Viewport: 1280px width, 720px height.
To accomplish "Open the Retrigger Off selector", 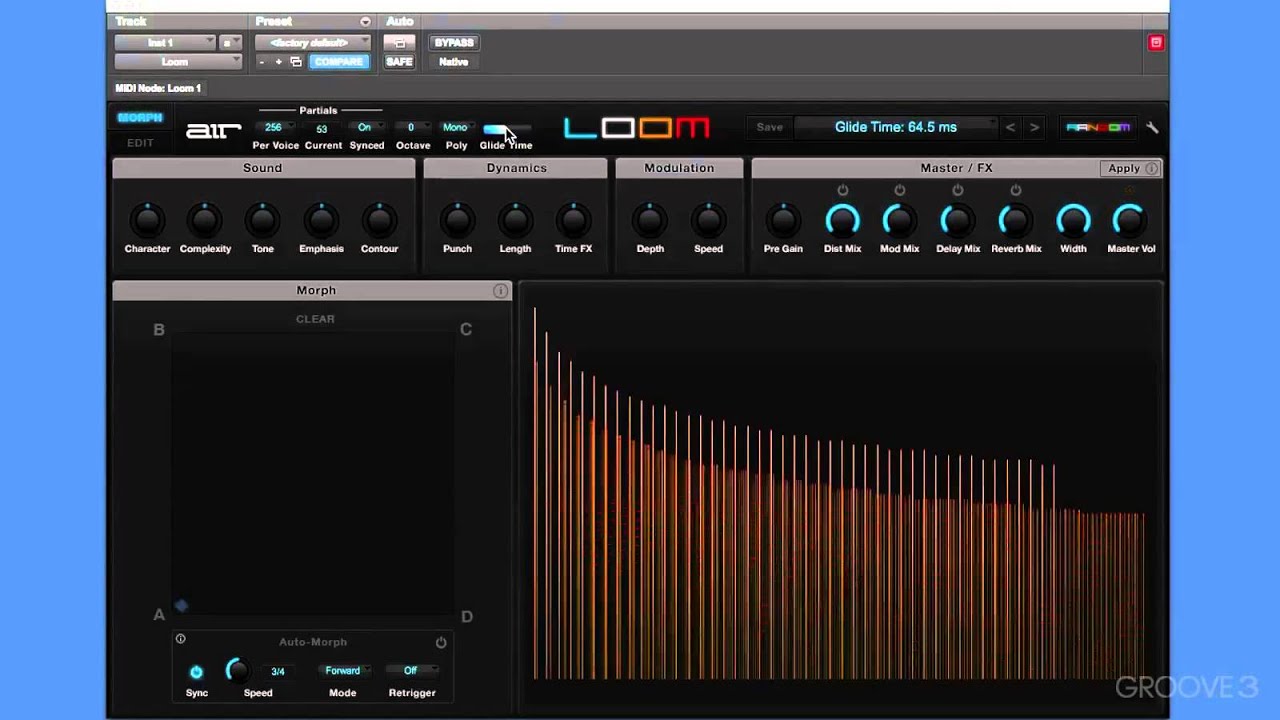I will point(412,671).
